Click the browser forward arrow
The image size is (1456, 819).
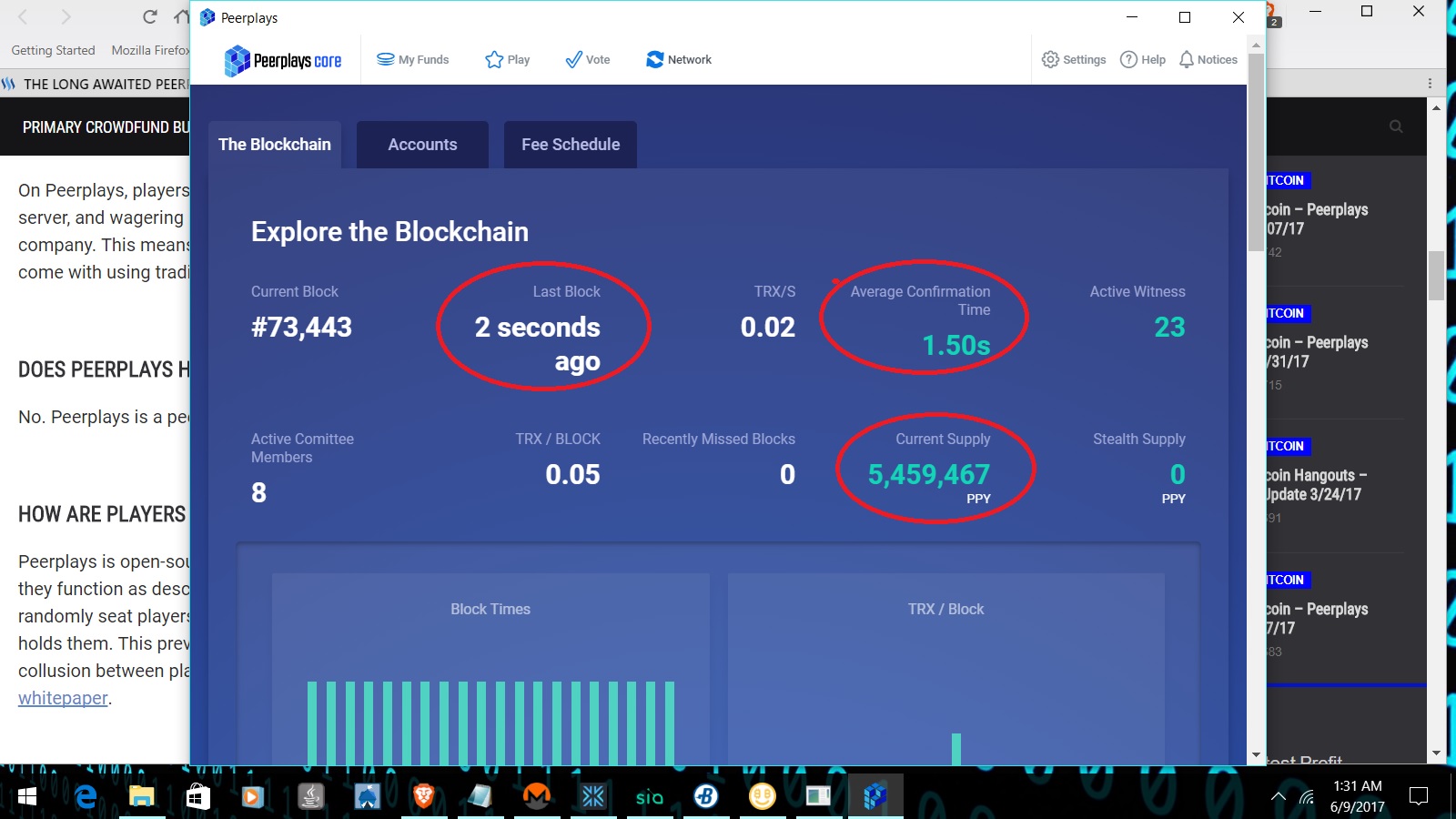tap(66, 16)
